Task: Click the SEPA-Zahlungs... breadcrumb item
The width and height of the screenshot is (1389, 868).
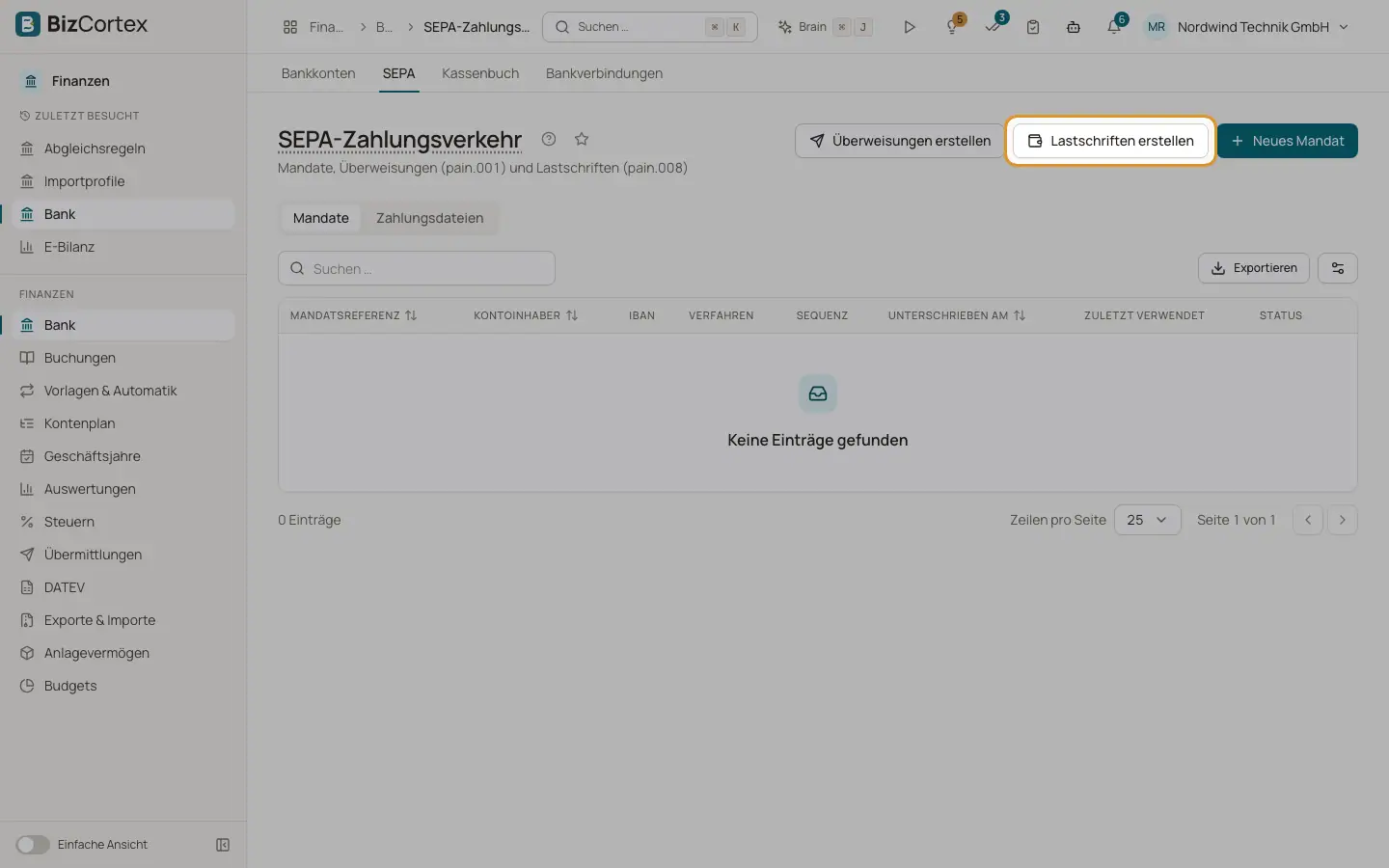Action: coord(477,27)
